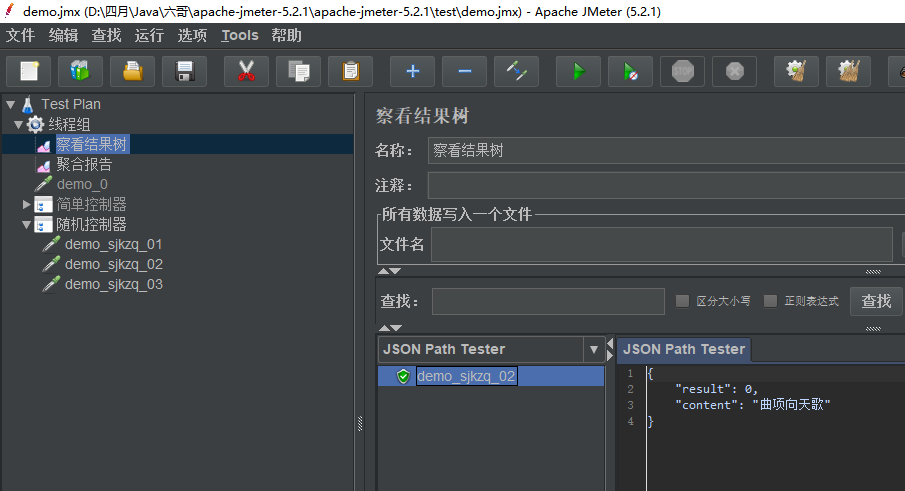Viewport: 905px width, 491px height.
Task: Open the JSON Path Tester renderer dropdown
Action: pyautogui.click(x=593, y=349)
